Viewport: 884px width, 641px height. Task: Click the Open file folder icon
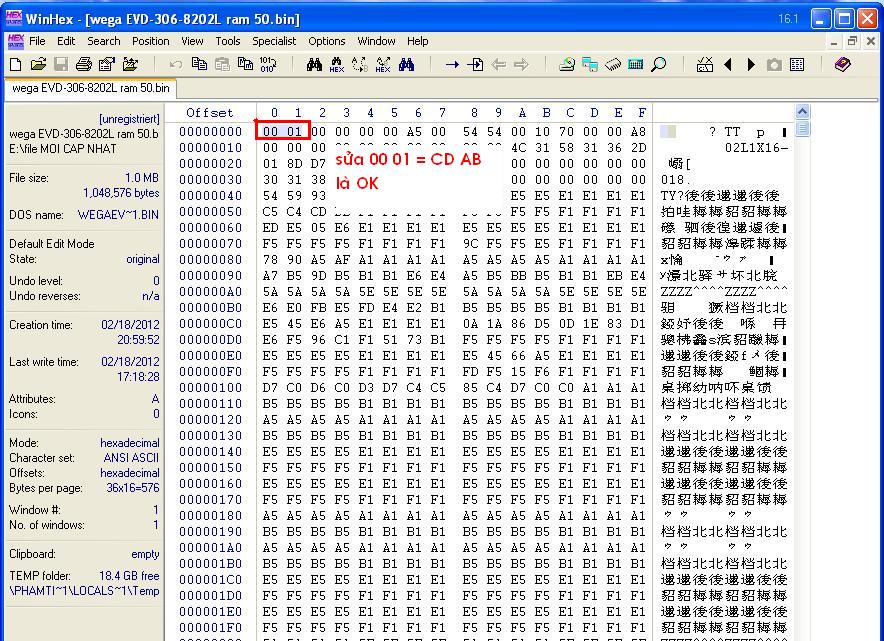tap(38, 65)
